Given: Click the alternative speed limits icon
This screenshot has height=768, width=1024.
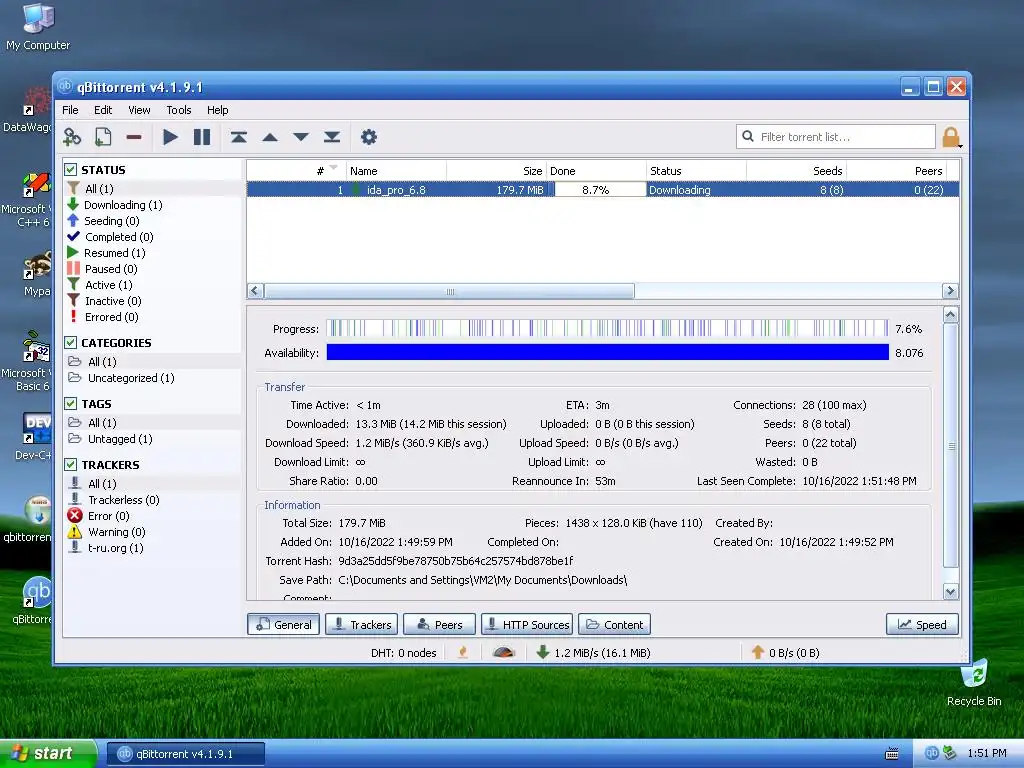Looking at the screenshot, I should pos(503,652).
